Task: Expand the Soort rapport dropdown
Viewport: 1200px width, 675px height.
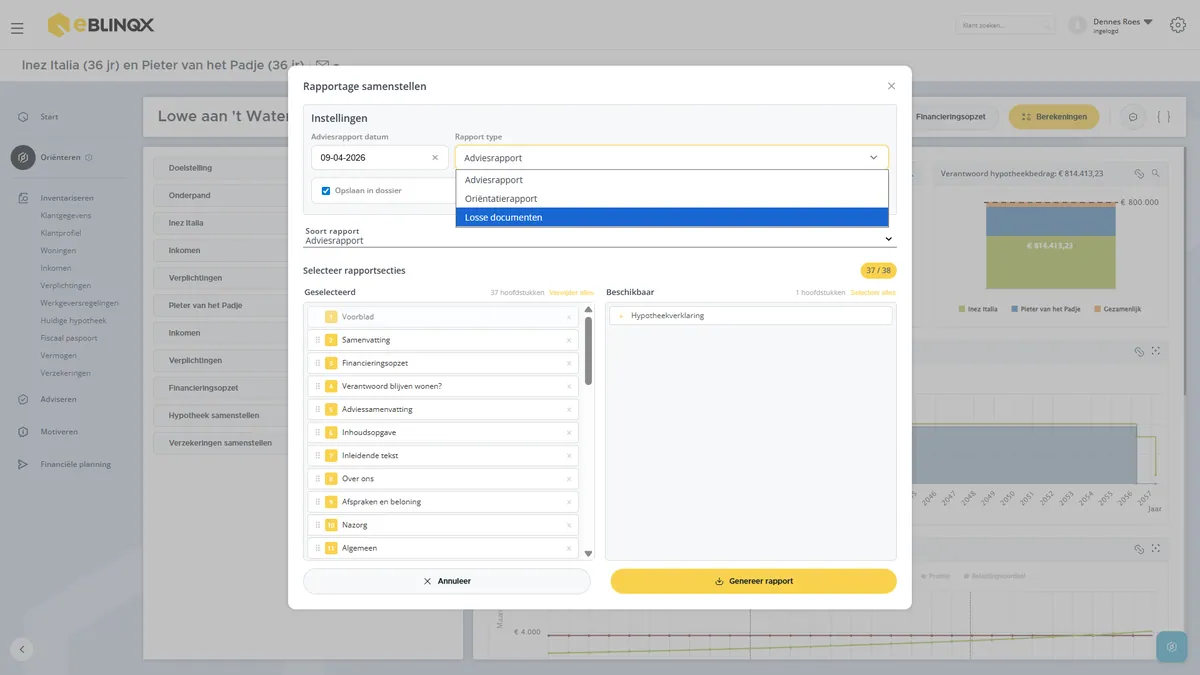Action: (600, 240)
